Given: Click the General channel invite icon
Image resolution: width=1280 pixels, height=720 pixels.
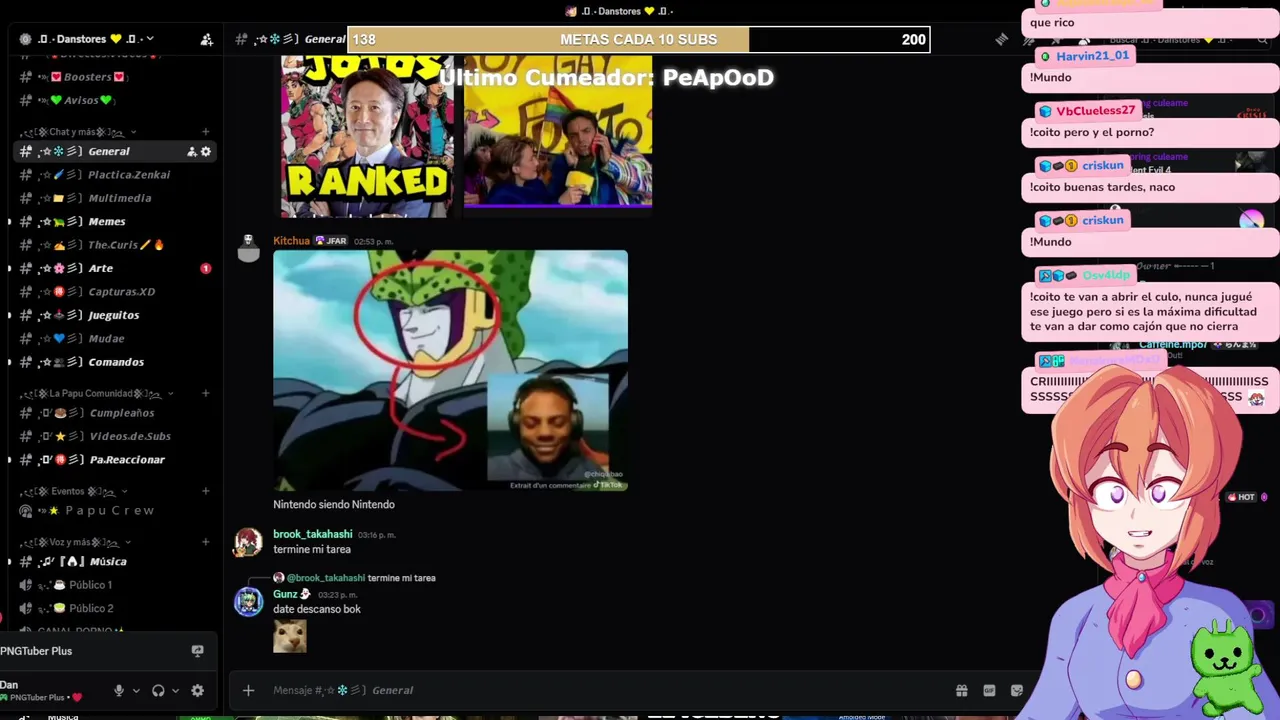Looking at the screenshot, I should point(192,152).
